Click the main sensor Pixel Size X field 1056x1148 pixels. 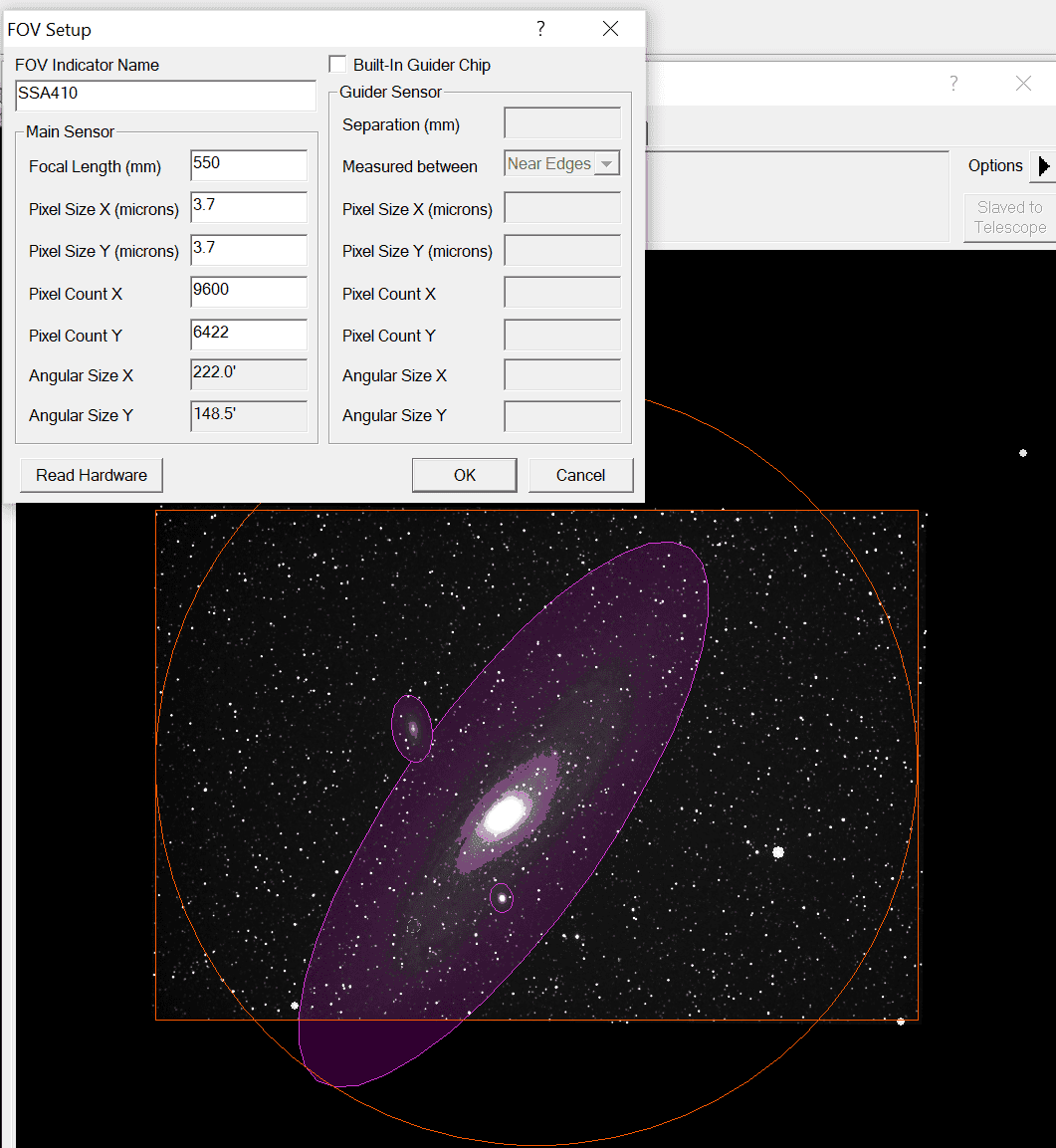[x=249, y=207]
